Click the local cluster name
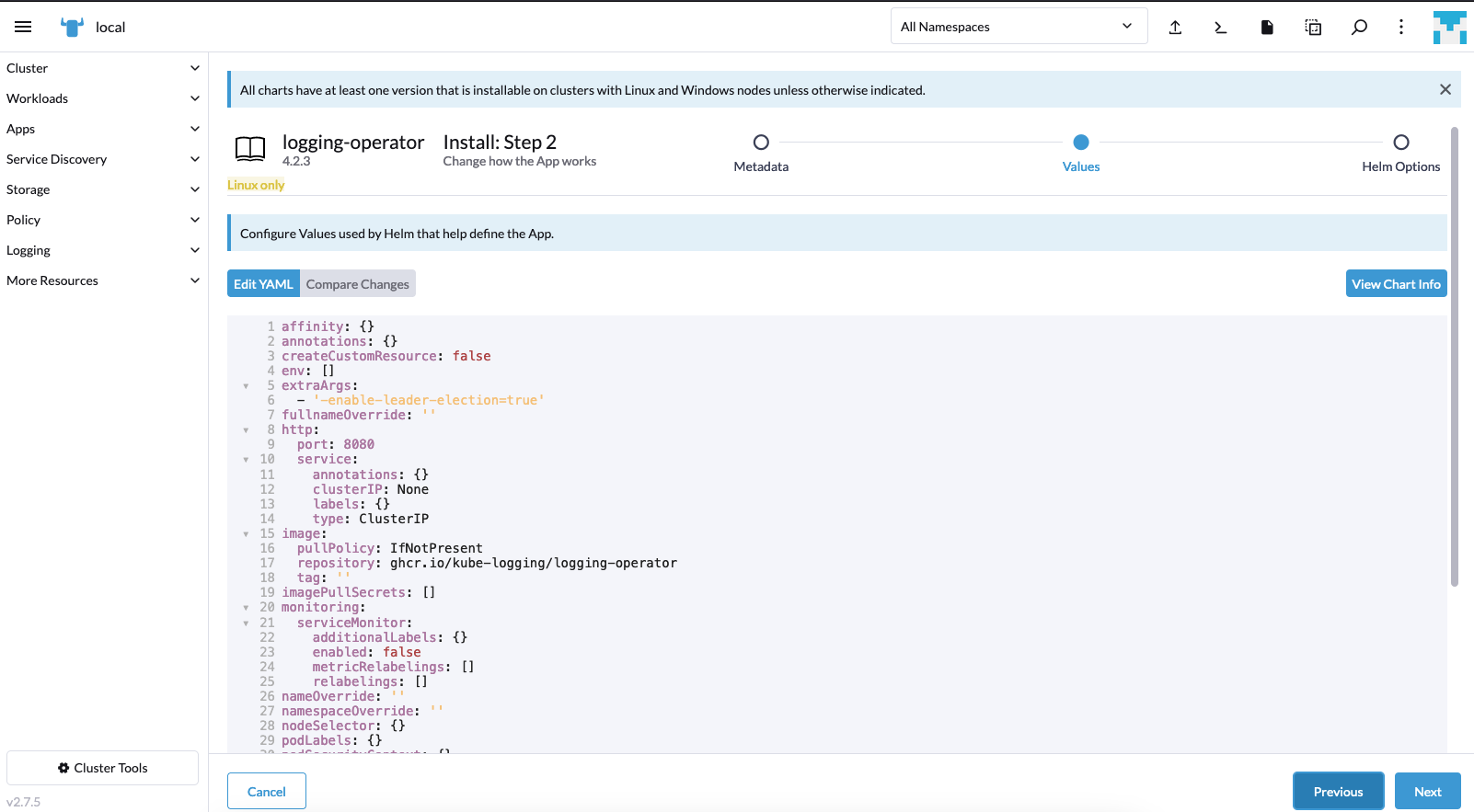1474x812 pixels. click(x=110, y=27)
